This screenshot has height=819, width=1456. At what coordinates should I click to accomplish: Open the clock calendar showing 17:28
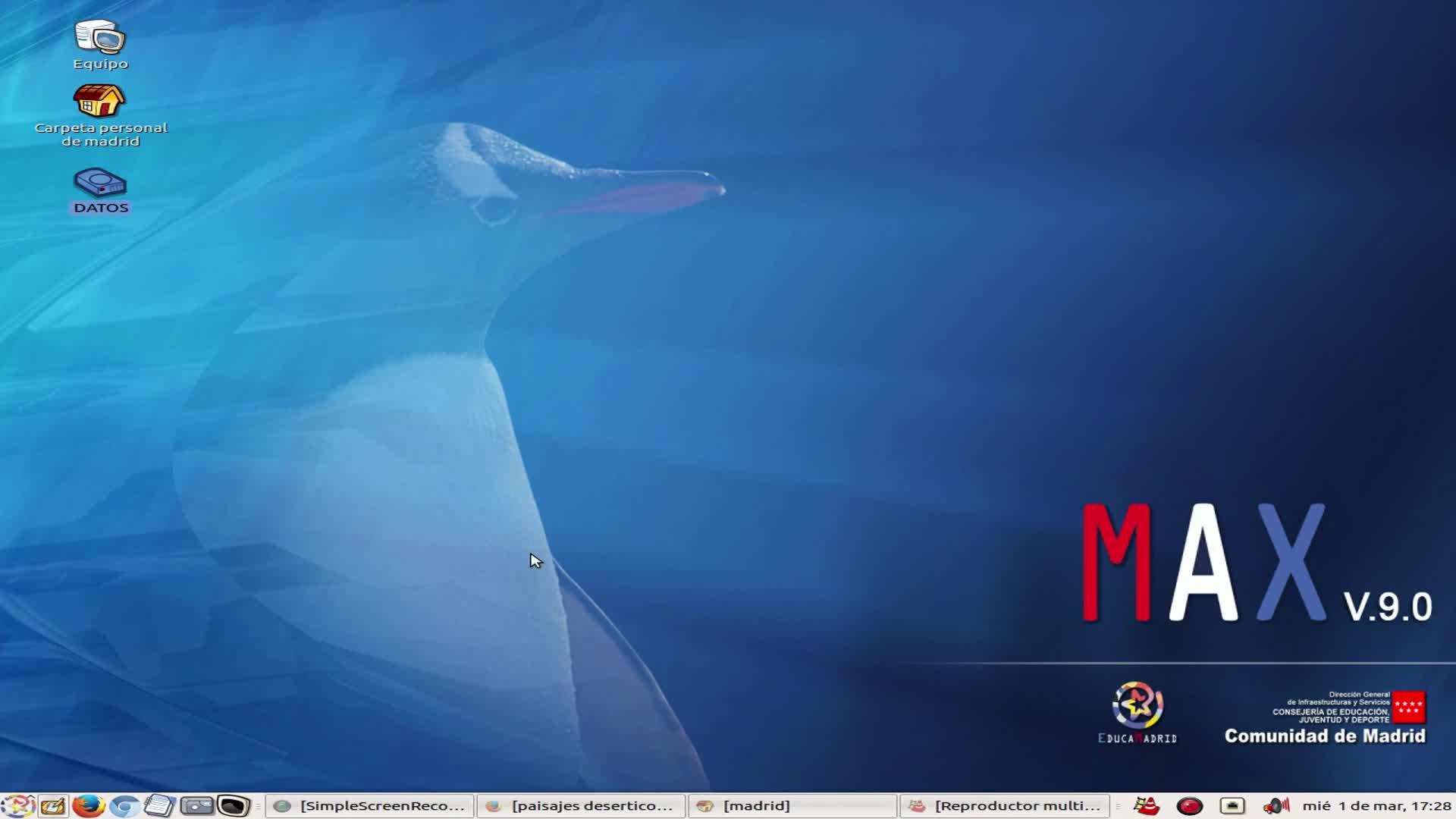tap(1376, 805)
